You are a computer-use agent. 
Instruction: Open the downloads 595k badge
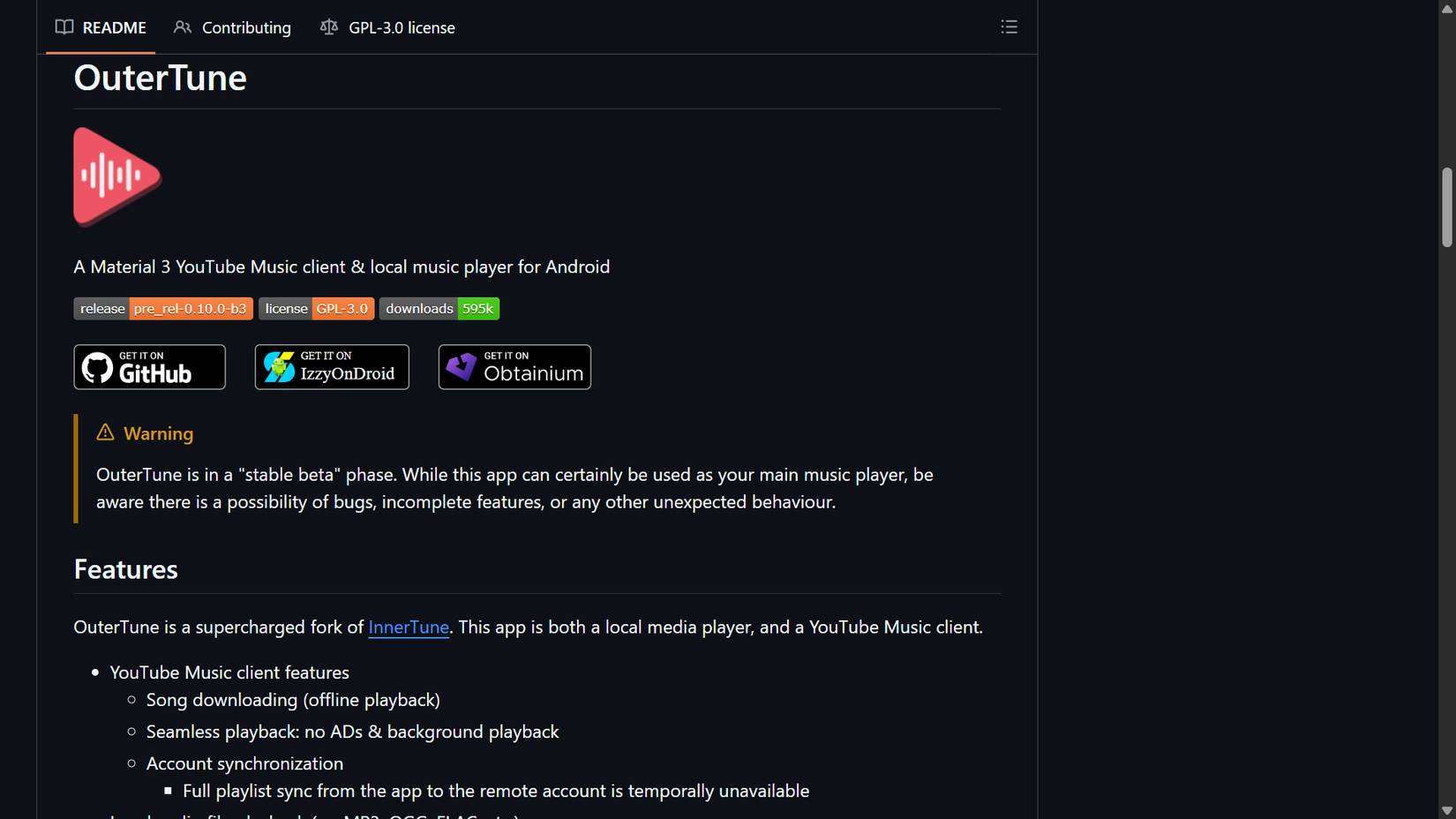(439, 309)
